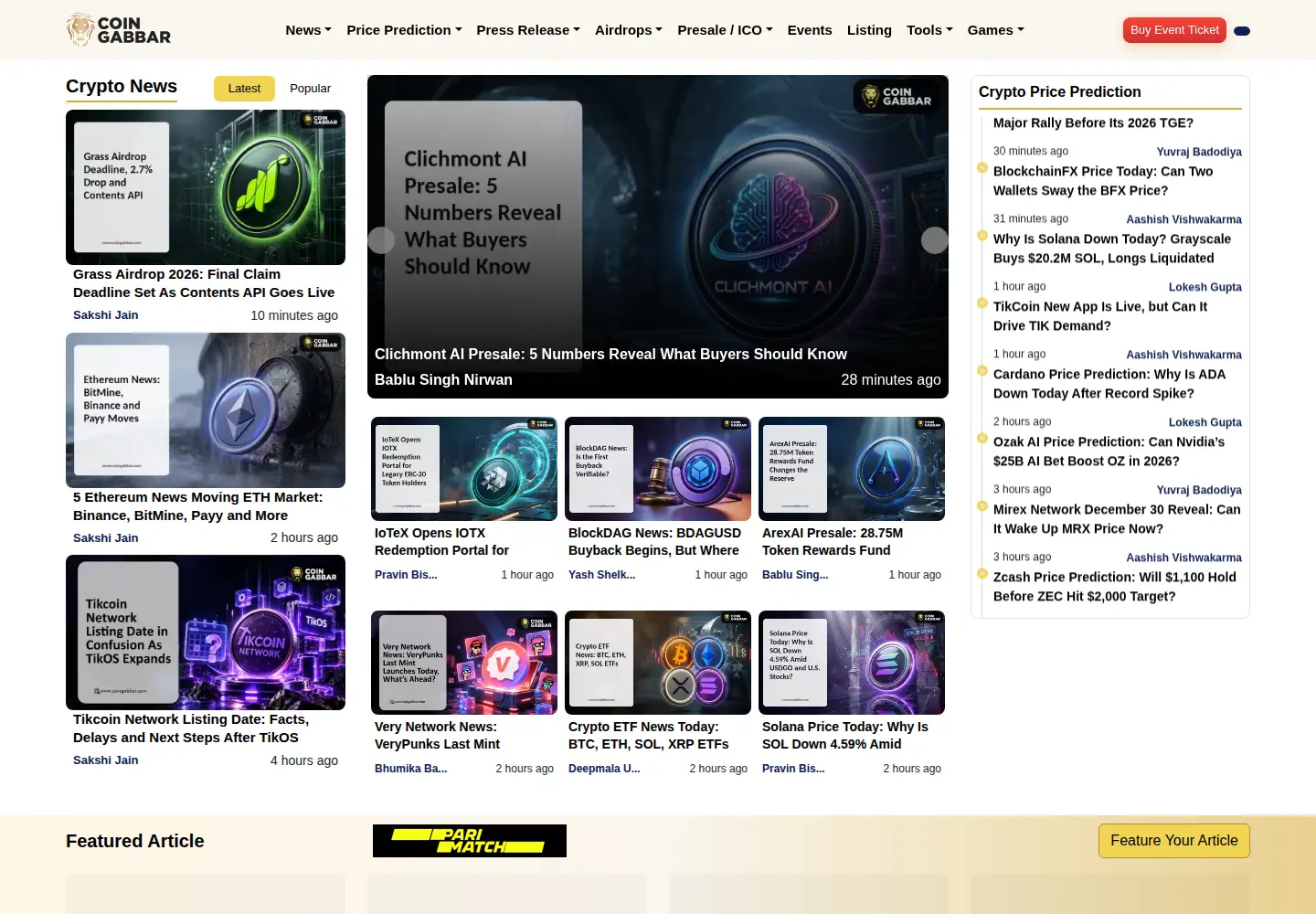1316x914 pixels.
Task: Go to previous slide in carousel
Action: coord(381,240)
